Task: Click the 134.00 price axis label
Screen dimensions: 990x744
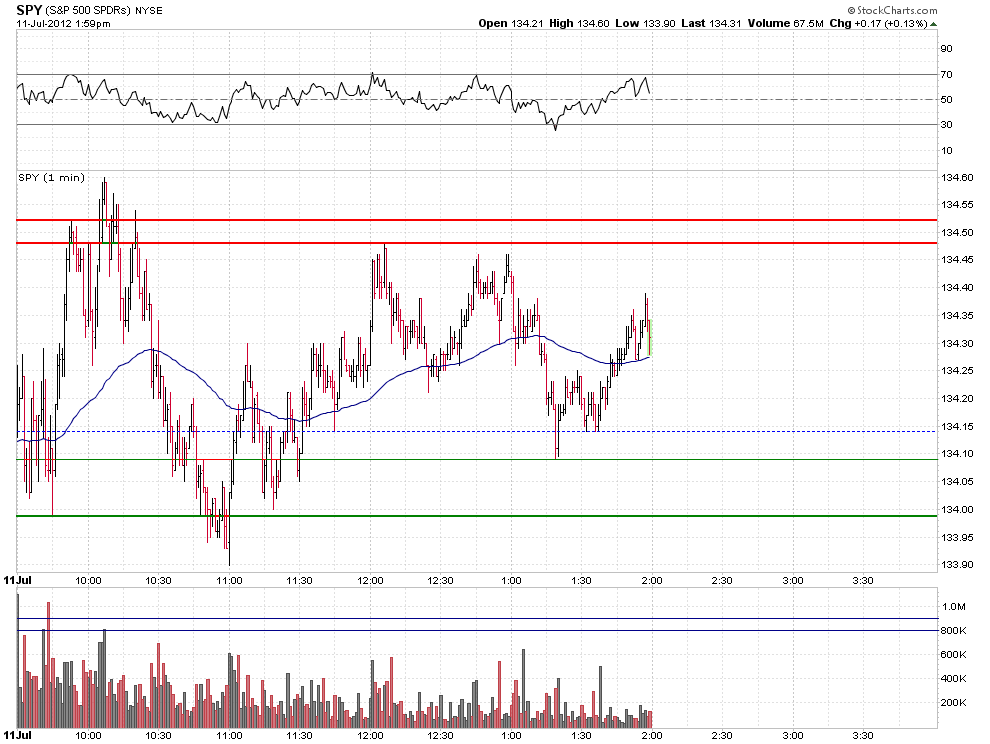Action: point(957,509)
